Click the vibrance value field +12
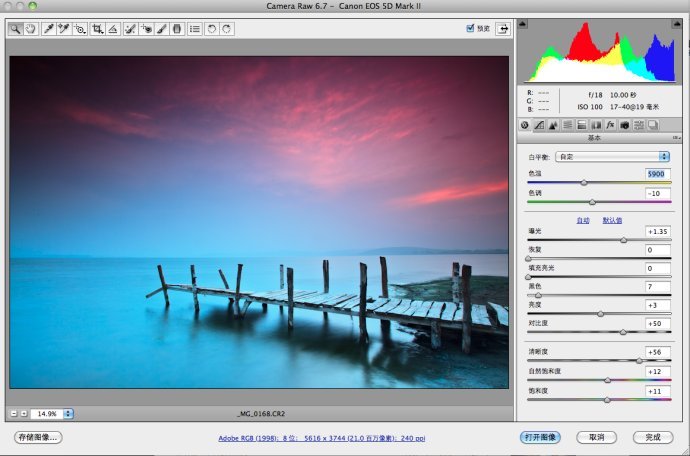 click(x=658, y=371)
